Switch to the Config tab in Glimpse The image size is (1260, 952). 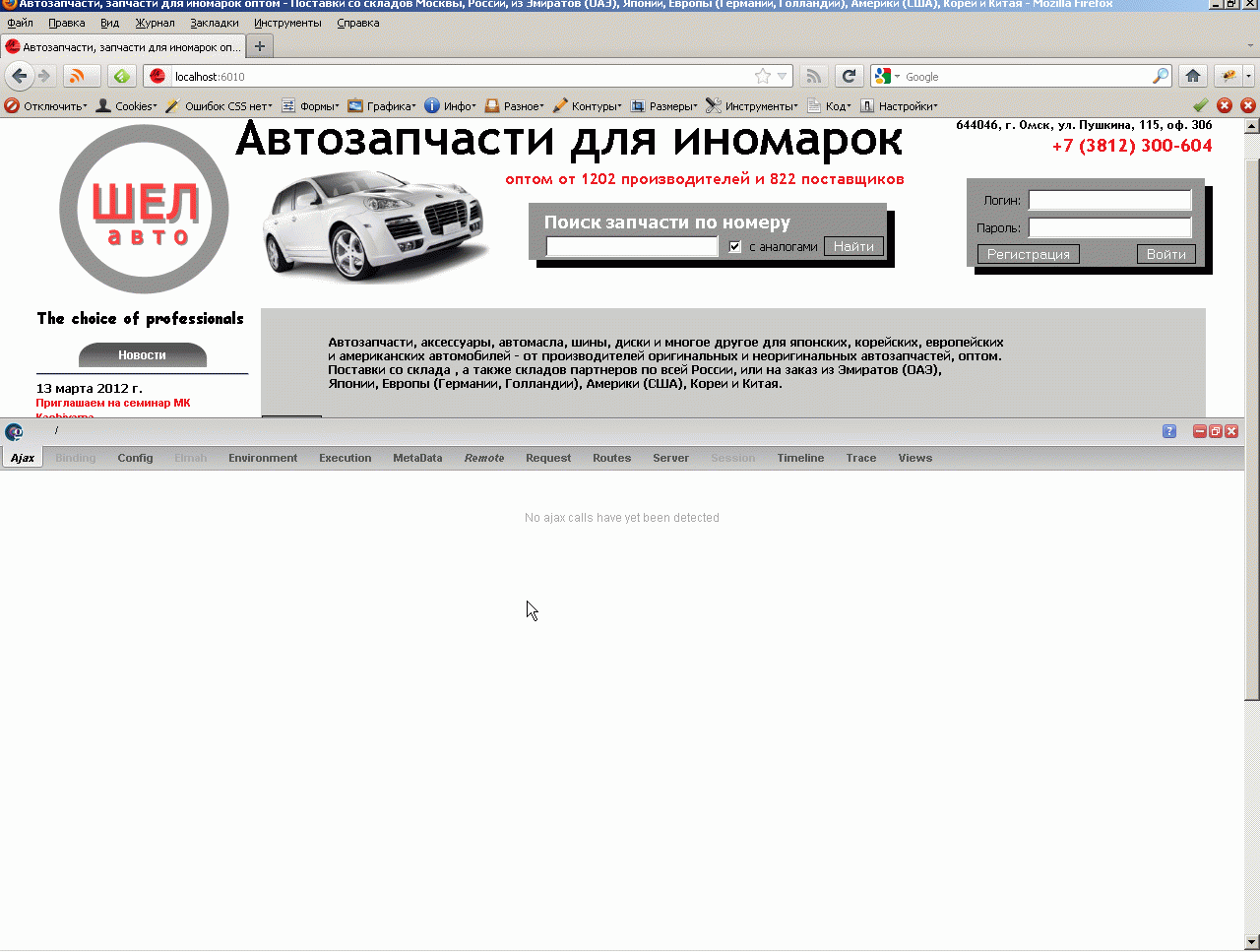pos(135,458)
